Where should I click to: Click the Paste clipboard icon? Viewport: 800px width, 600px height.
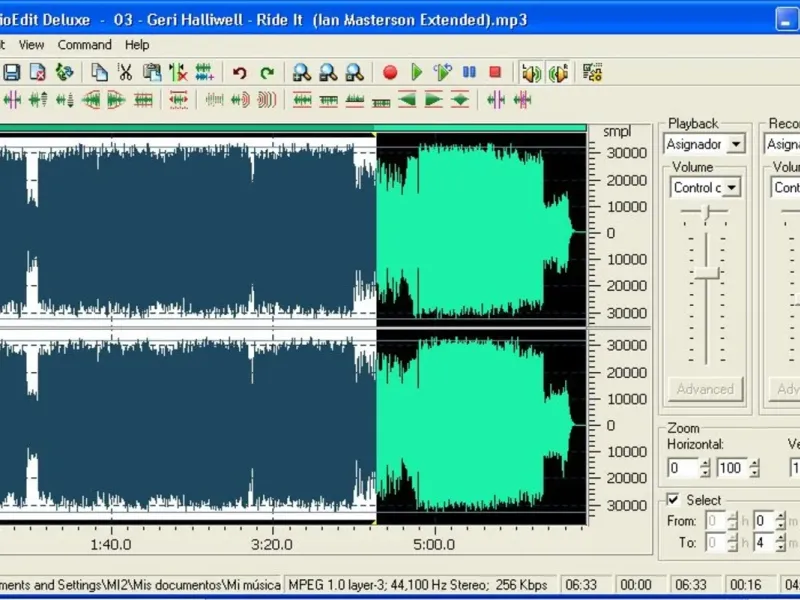pos(151,72)
